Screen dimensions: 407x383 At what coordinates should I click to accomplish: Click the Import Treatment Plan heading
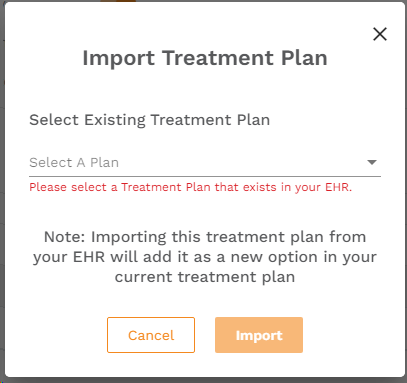pyautogui.click(x=205, y=58)
